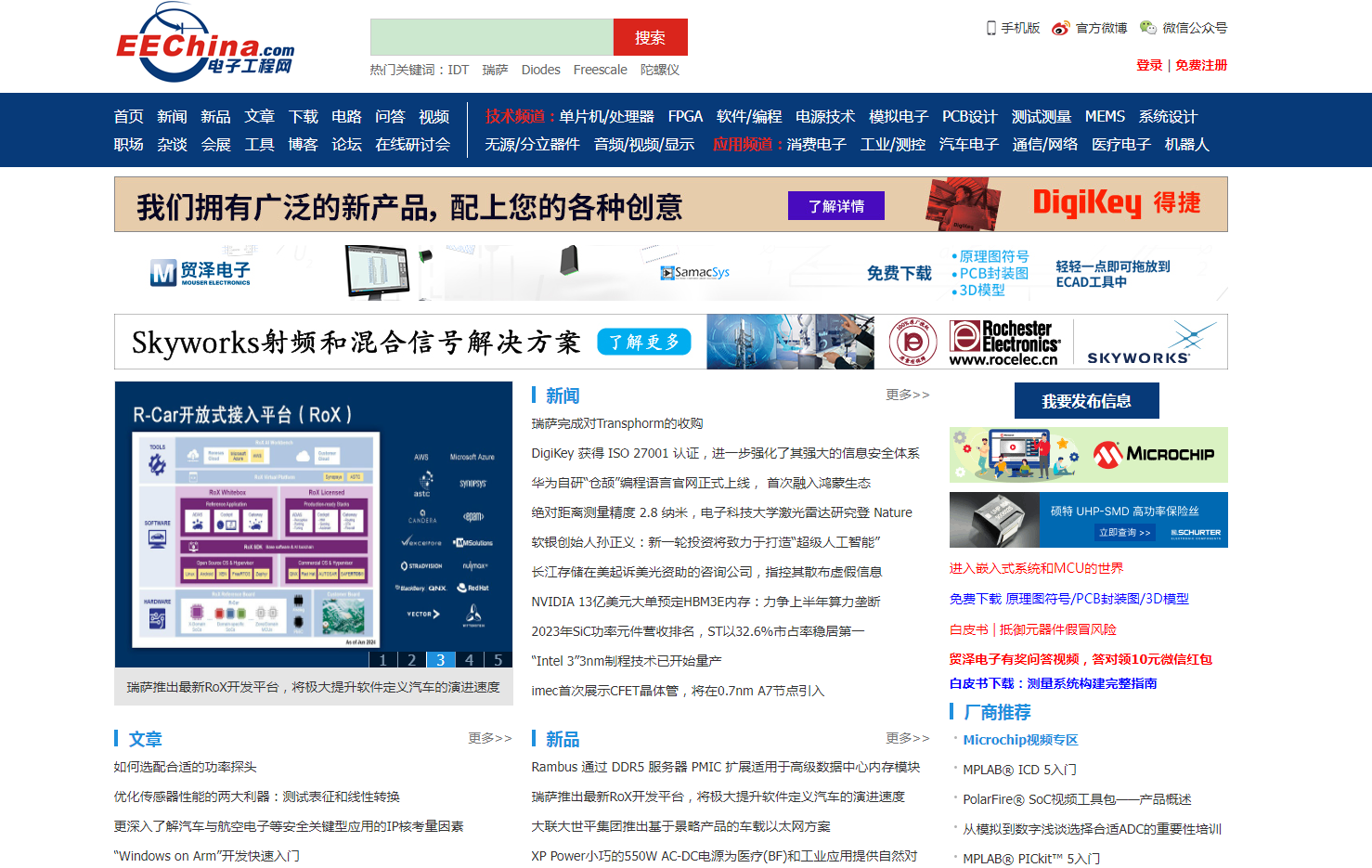Open the mobile version phone icon

(991, 28)
